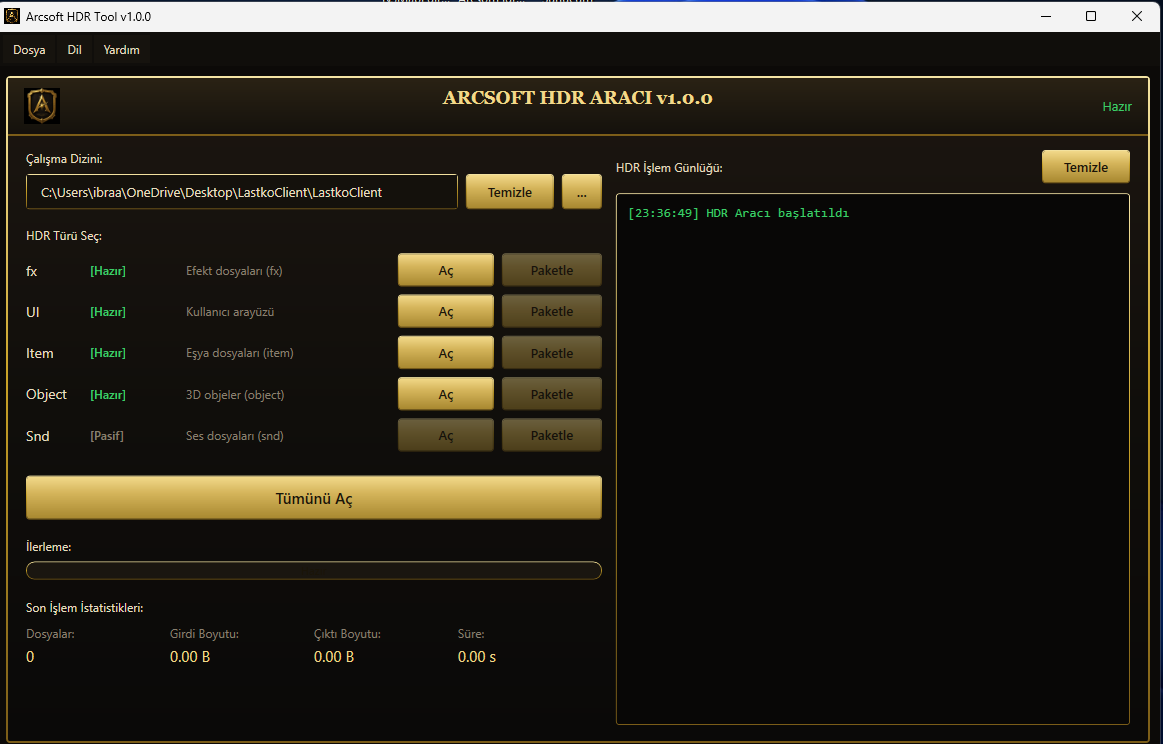Image resolution: width=1163 pixels, height=744 pixels.
Task: Click the [Hazır] status of UI row
Action: [x=108, y=312]
